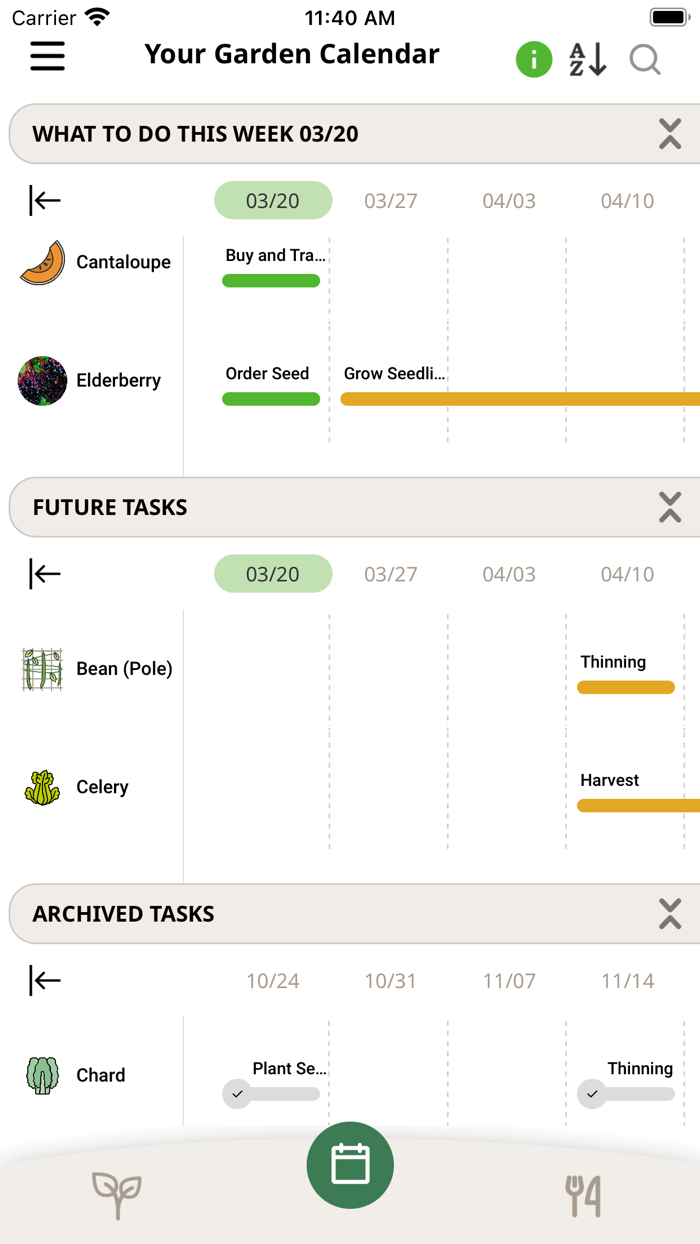Tap the Cantaloupe plant icon
Viewport: 700px width, 1244px height.
41,262
